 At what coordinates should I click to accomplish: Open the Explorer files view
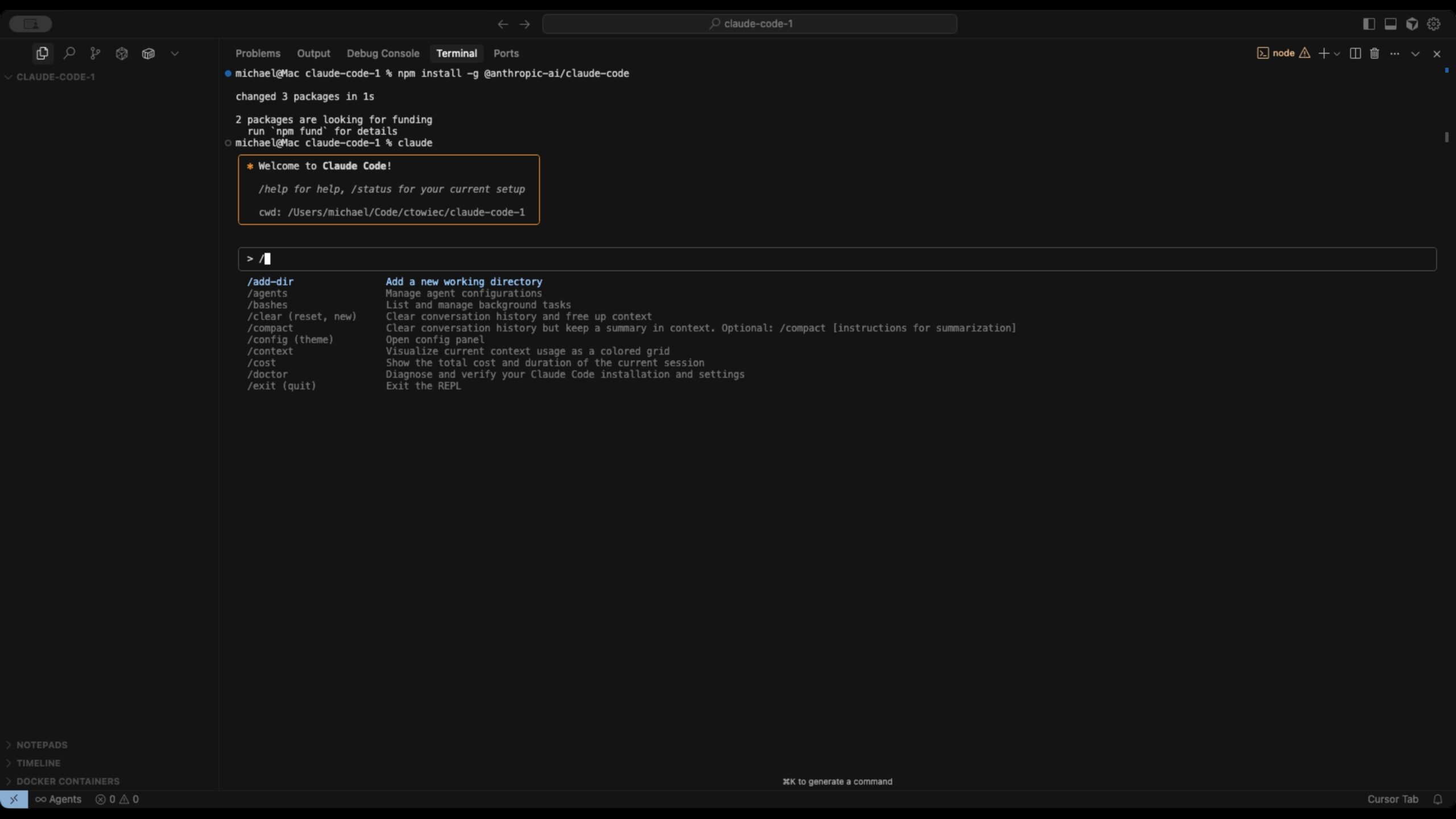click(42, 53)
